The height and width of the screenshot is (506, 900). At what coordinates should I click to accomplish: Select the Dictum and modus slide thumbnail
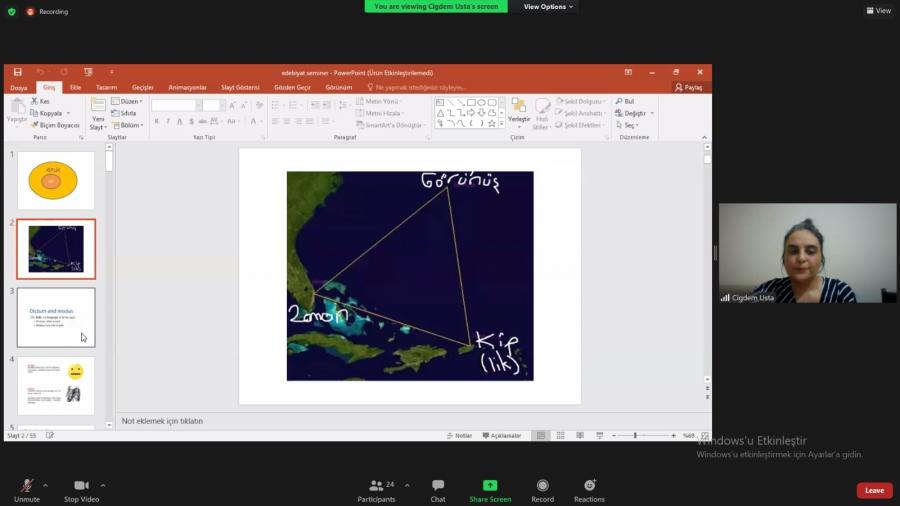click(56, 317)
